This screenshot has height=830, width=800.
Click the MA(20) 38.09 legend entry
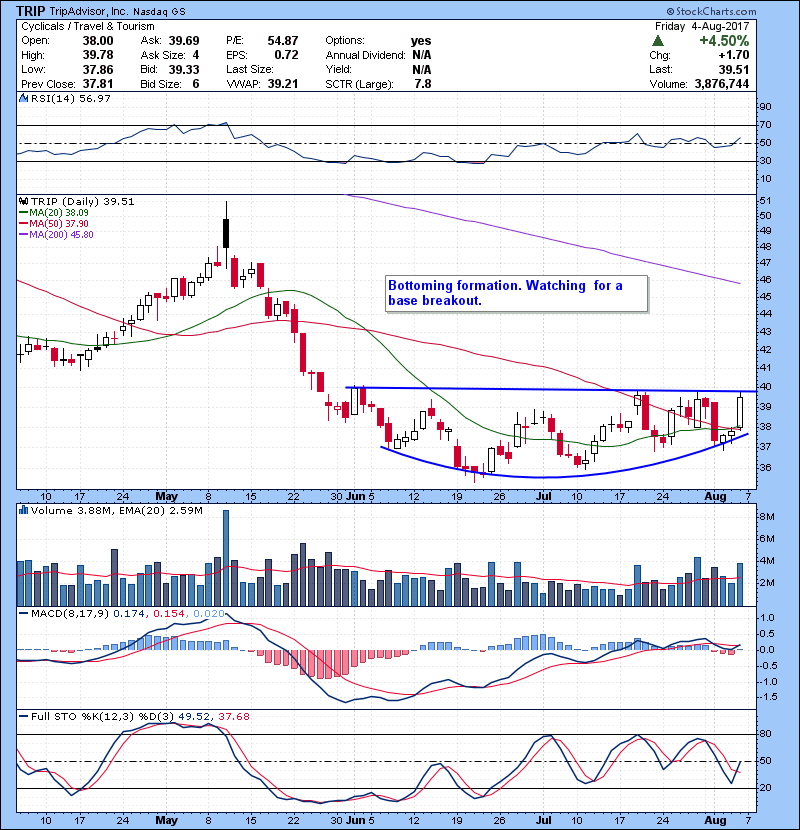(54, 212)
